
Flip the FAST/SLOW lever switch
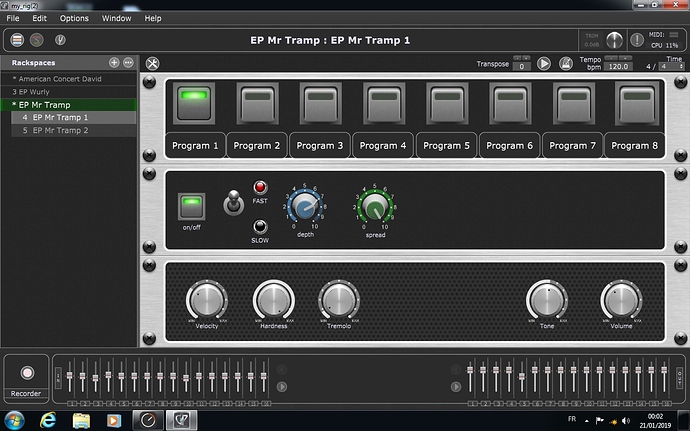[234, 203]
